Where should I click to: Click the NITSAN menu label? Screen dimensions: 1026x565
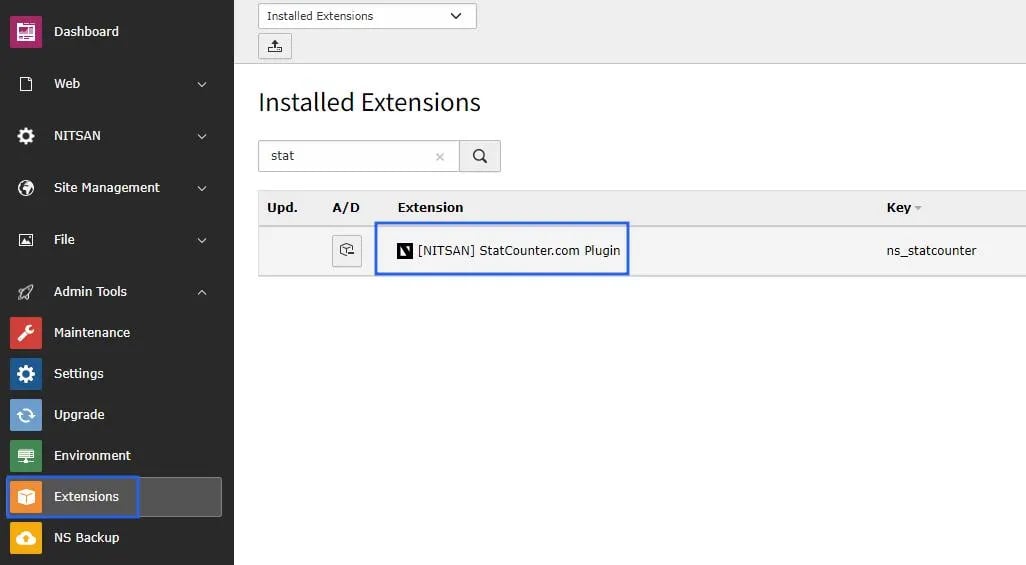pos(77,136)
